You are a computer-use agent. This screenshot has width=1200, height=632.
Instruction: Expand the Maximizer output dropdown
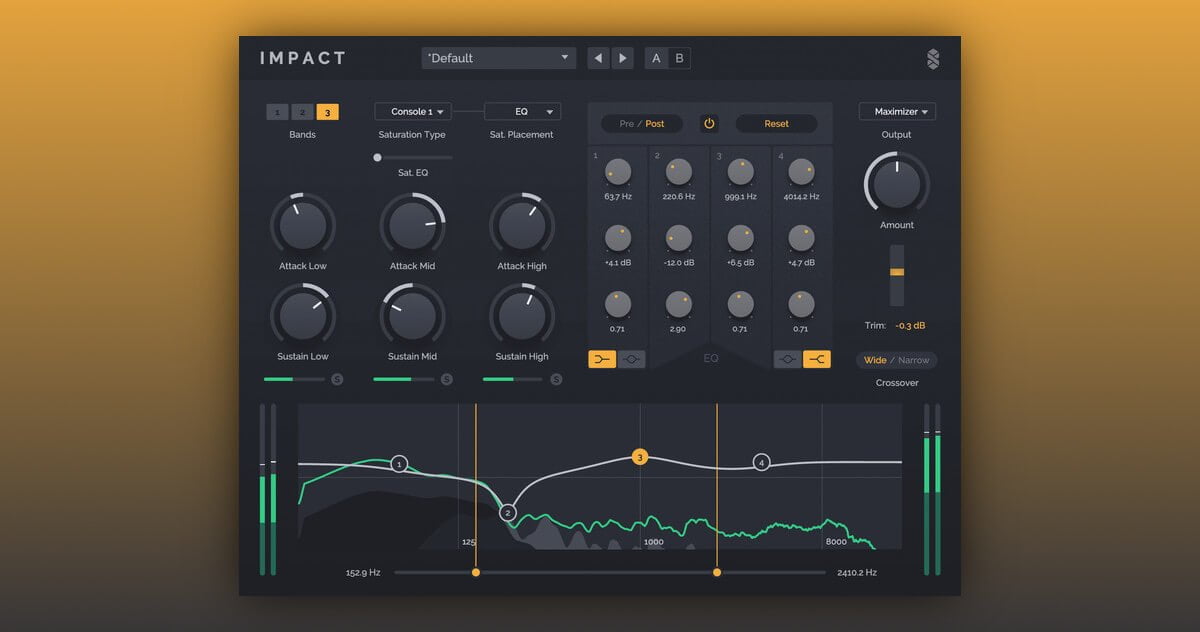pos(897,112)
